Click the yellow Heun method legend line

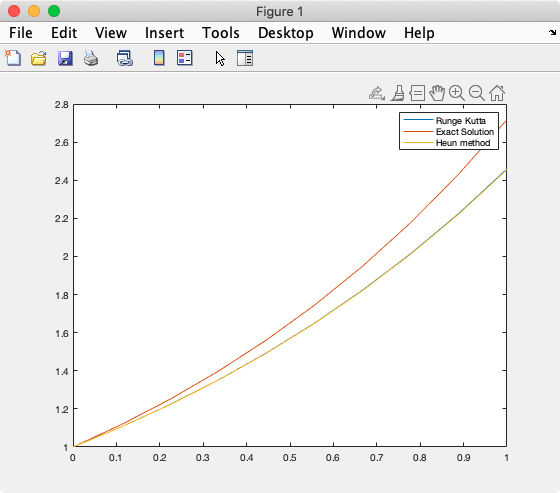418,143
